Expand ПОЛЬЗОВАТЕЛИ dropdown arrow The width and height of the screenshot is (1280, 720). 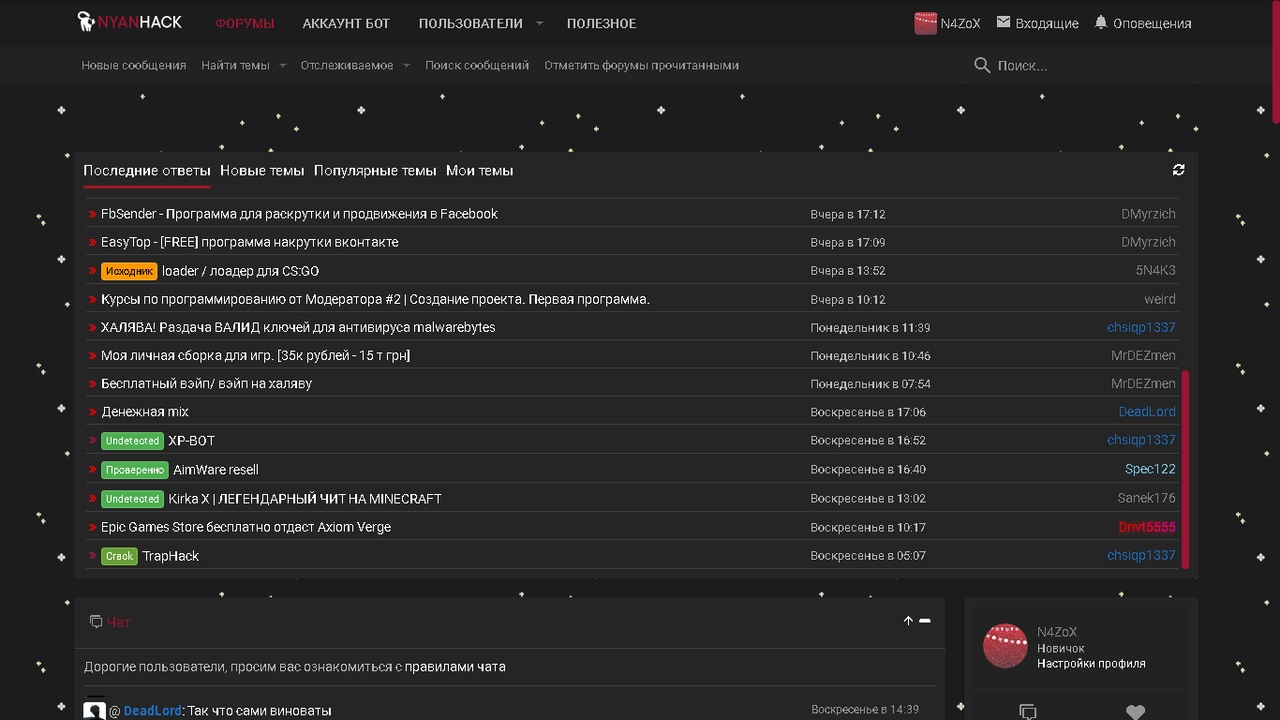coord(539,23)
